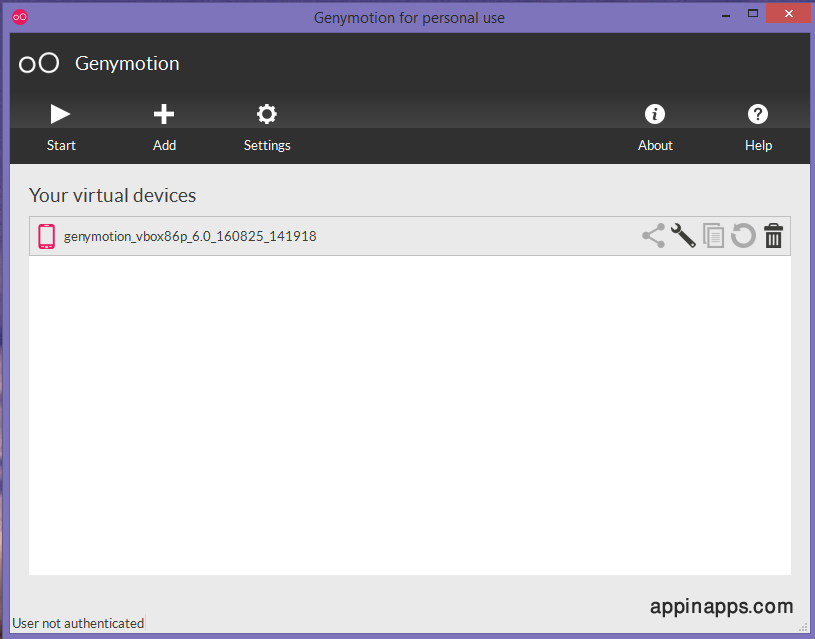Image resolution: width=815 pixels, height=639 pixels.
Task: Click the share icon for the device
Action: (653, 236)
